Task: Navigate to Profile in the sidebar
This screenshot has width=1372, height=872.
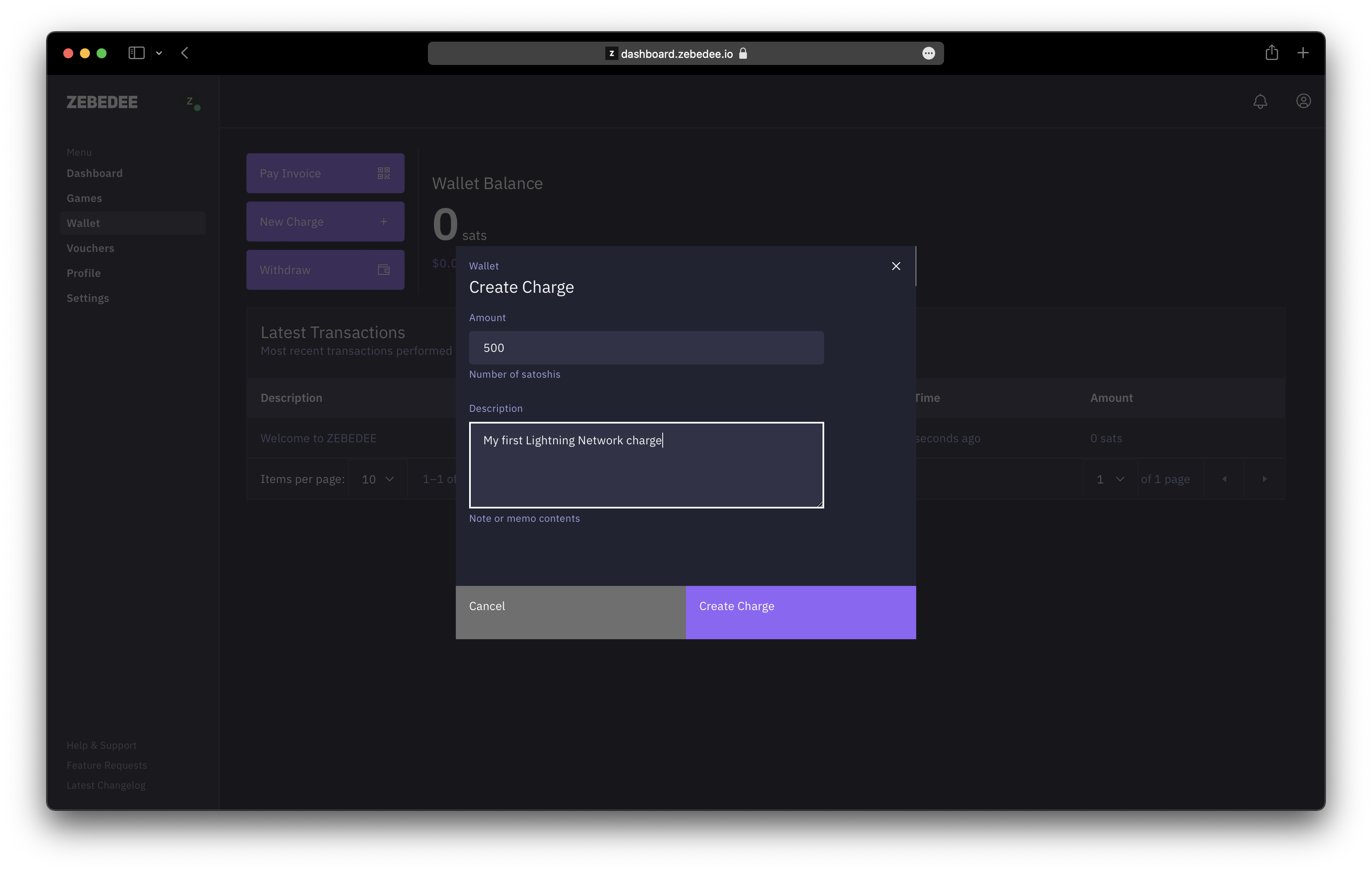Action: pos(84,273)
